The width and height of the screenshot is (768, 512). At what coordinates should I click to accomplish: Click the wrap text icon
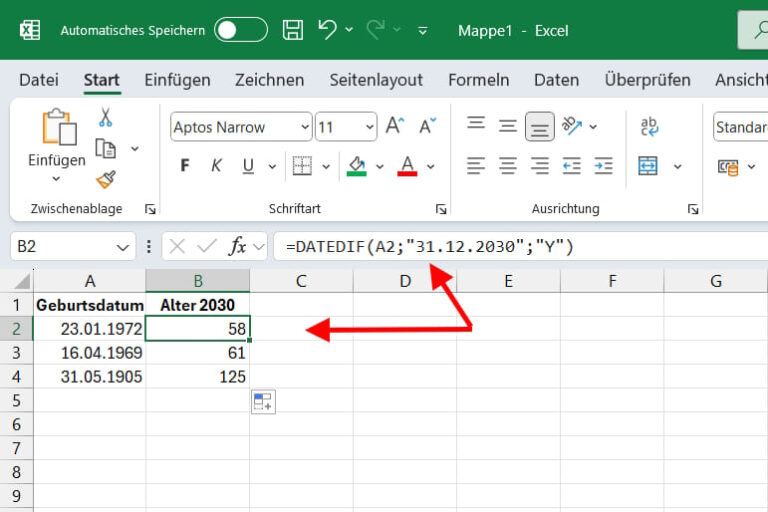(649, 126)
